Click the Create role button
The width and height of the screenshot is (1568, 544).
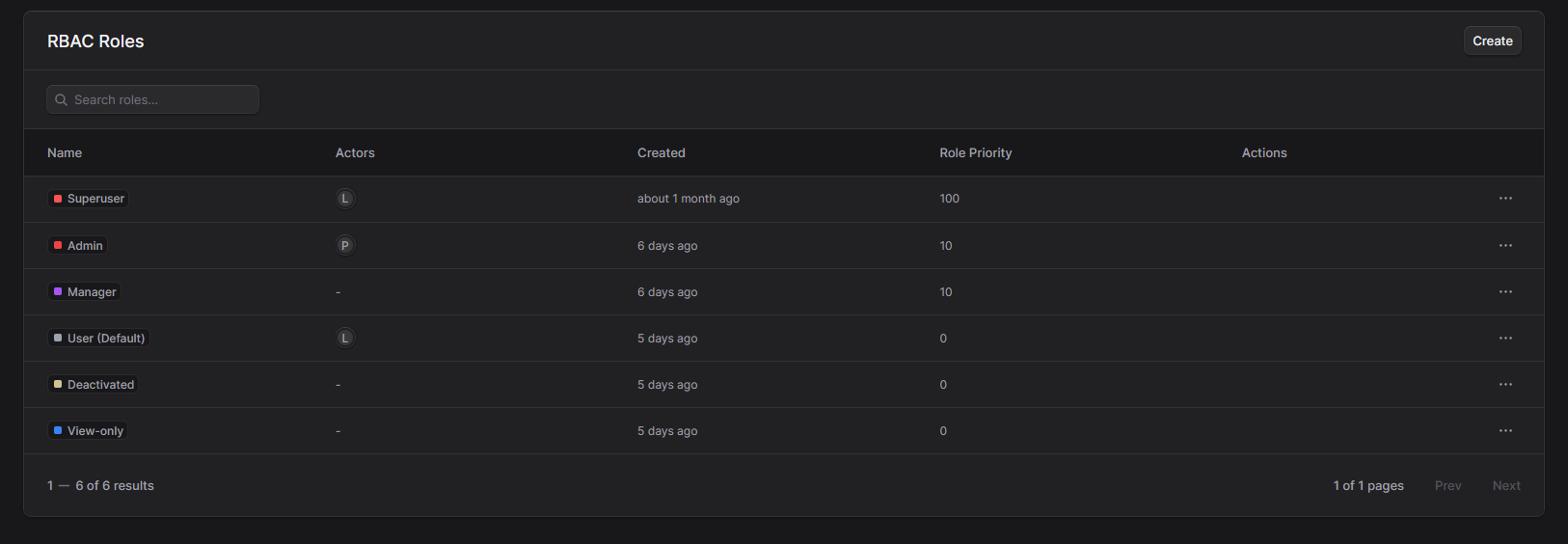pos(1493,41)
